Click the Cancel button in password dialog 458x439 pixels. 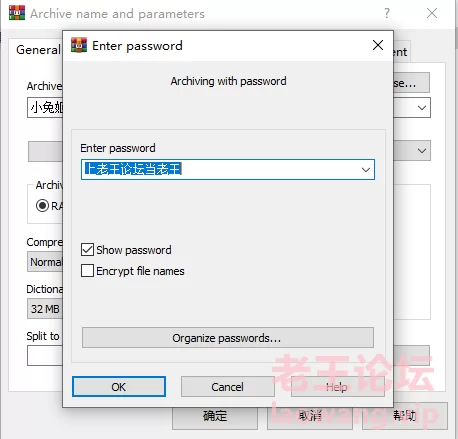click(227, 387)
